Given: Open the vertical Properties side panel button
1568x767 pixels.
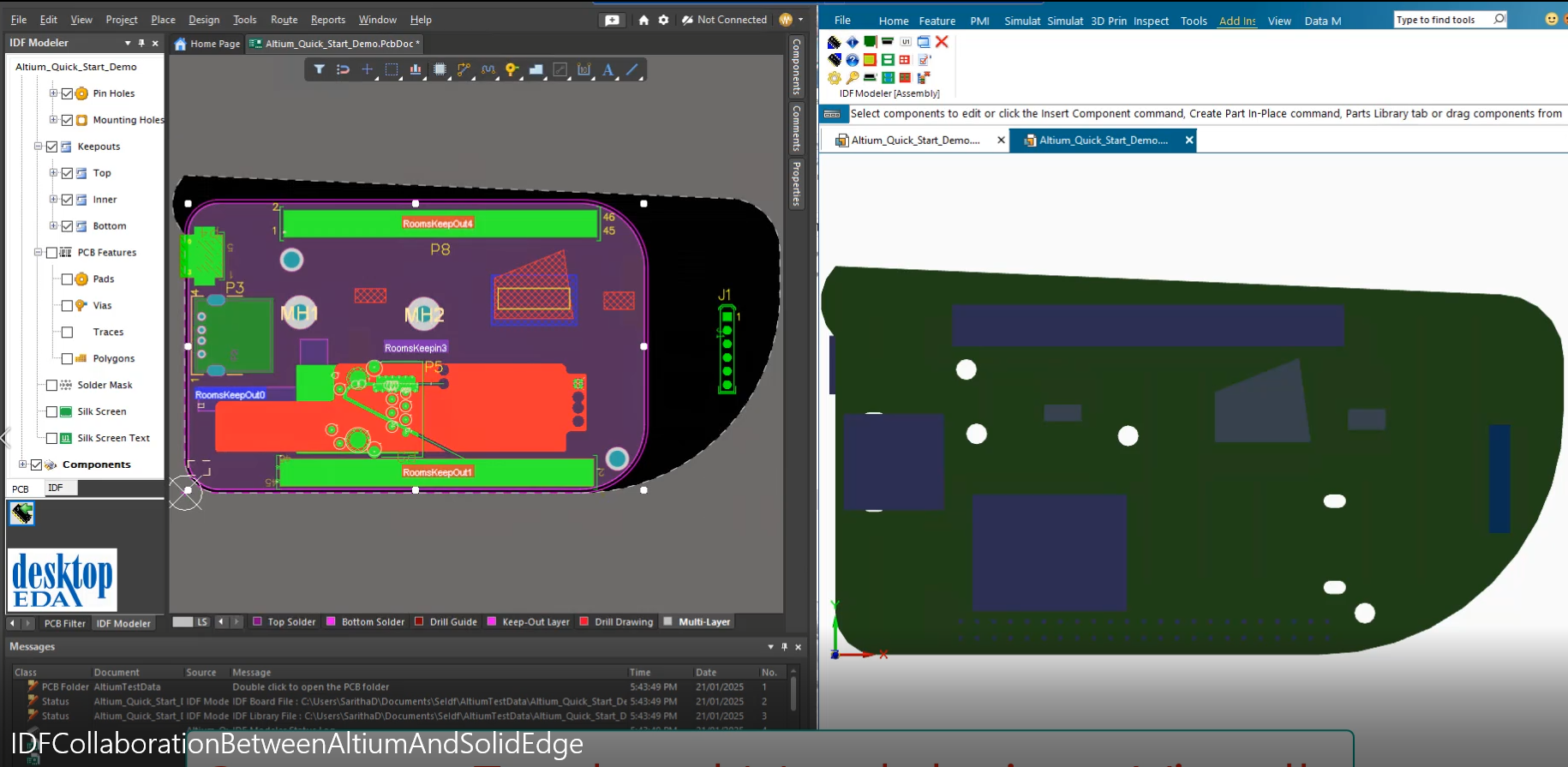Looking at the screenshot, I should (x=796, y=183).
